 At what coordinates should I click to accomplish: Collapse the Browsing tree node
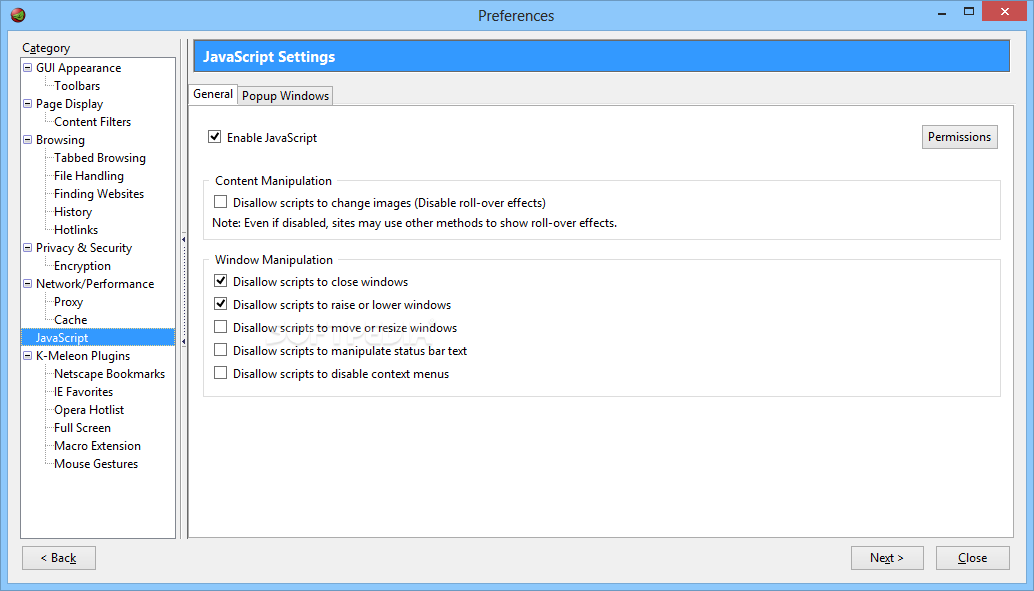click(28, 139)
